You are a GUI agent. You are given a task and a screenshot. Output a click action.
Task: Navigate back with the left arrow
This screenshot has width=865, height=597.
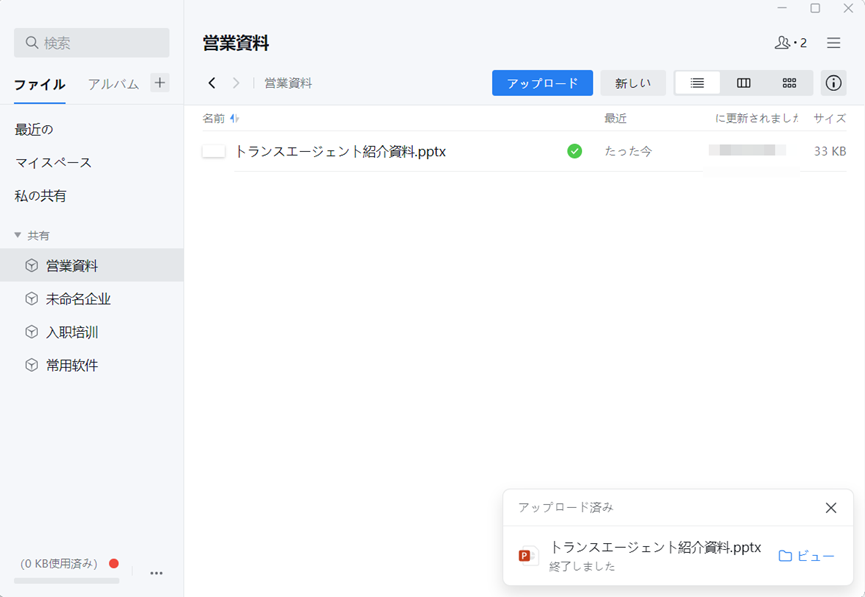click(x=212, y=83)
